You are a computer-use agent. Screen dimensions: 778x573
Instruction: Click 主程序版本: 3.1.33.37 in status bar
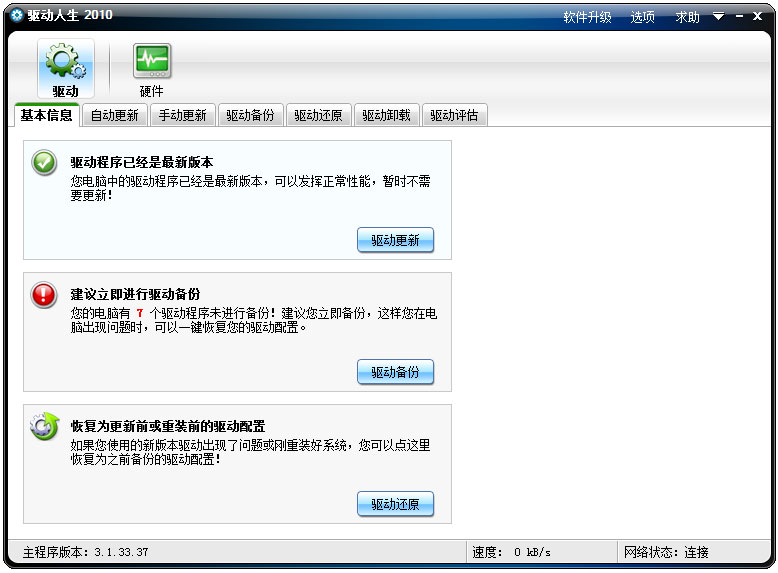pos(85,552)
